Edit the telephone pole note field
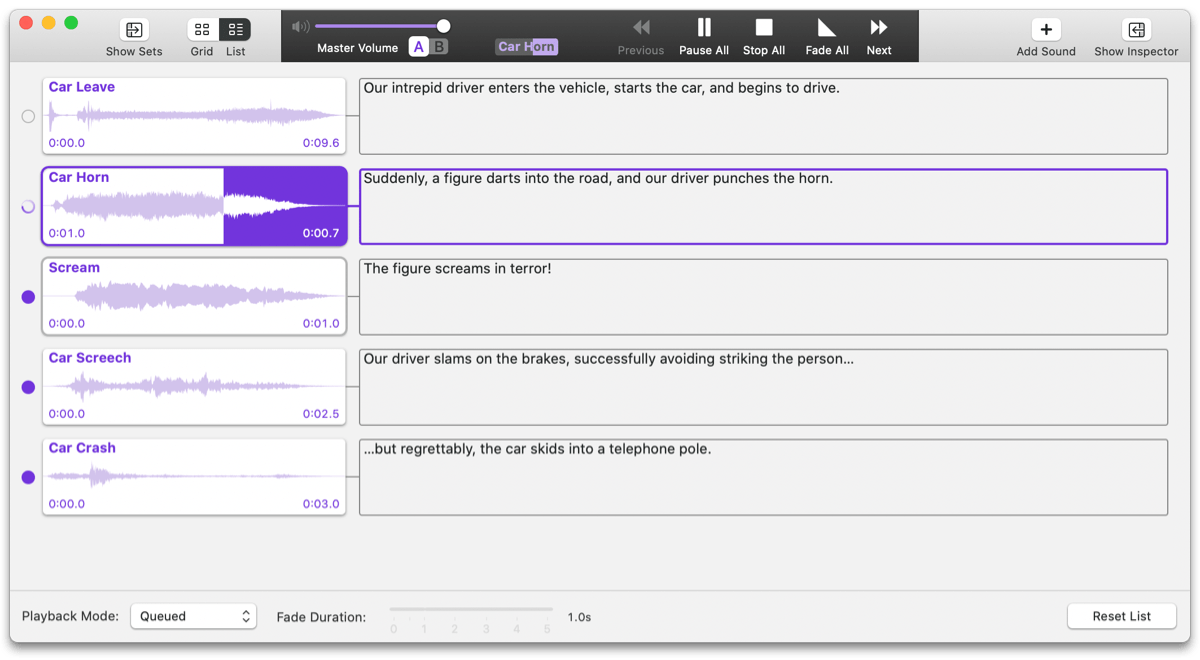1200x660 pixels. 763,477
